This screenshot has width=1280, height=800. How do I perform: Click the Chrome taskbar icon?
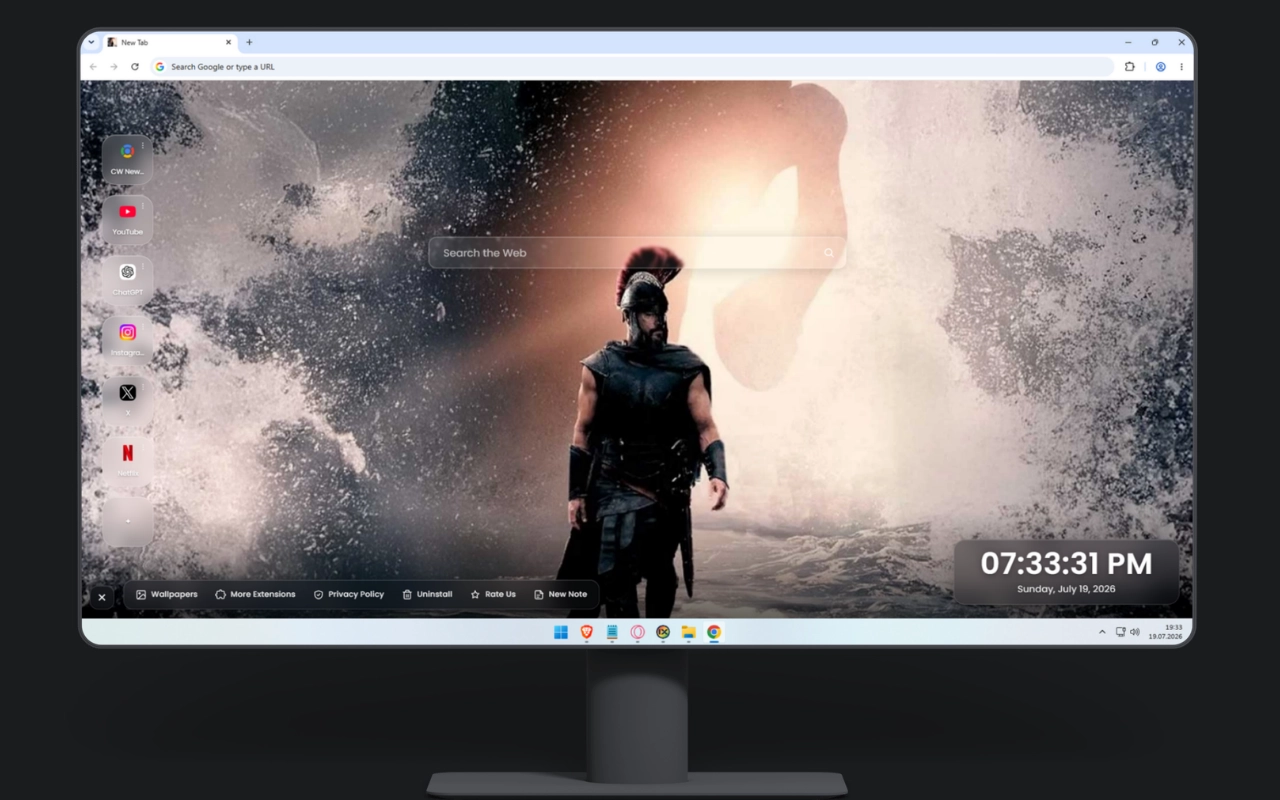click(x=714, y=632)
